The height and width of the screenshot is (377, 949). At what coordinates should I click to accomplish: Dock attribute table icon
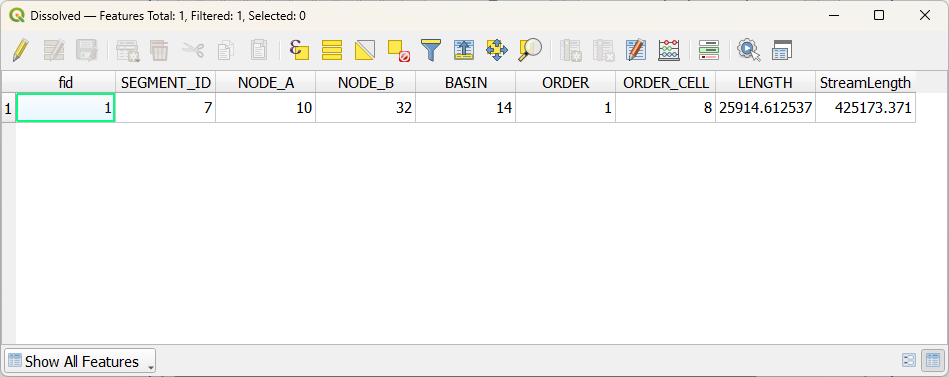pyautogui.click(x=782, y=50)
